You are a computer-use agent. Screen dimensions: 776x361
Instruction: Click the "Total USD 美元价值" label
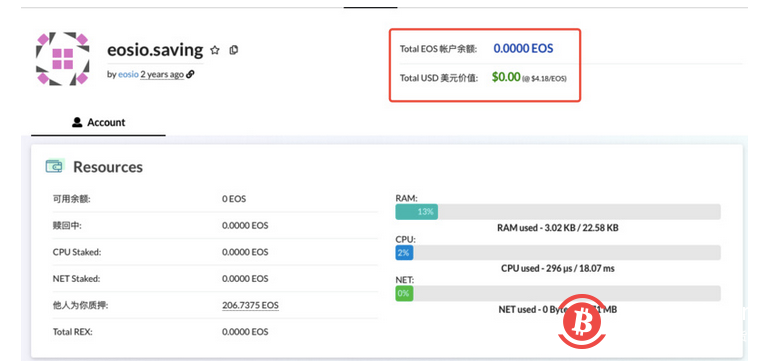(x=439, y=78)
